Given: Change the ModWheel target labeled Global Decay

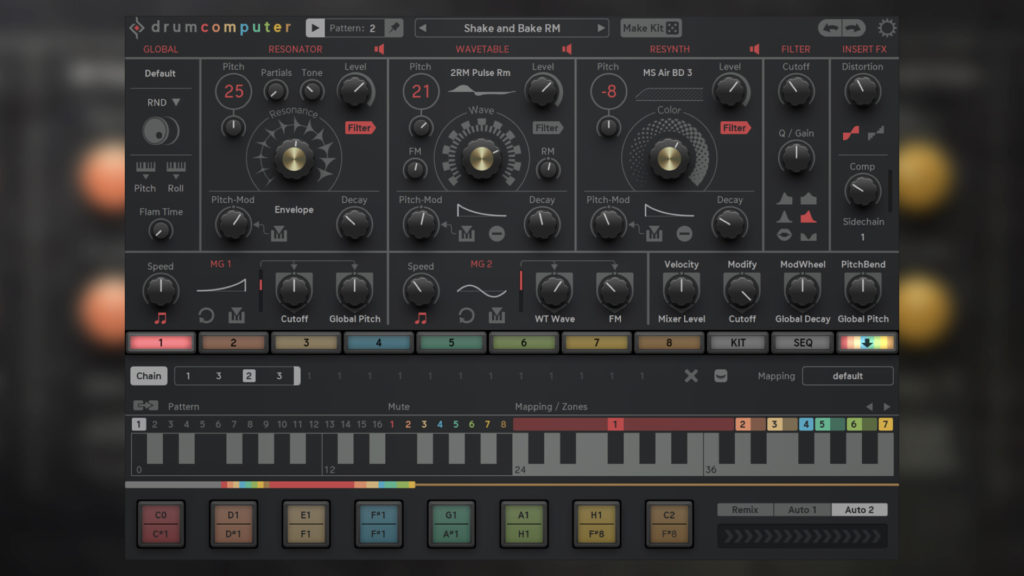Looking at the screenshot, I should tap(803, 319).
